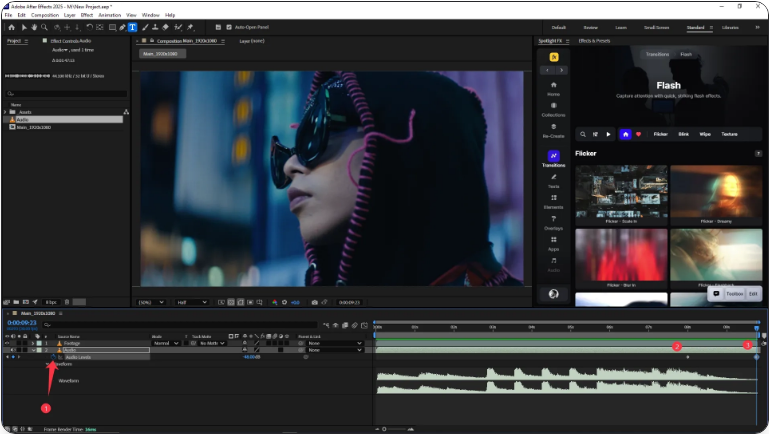Open the Composition menu

44,15
